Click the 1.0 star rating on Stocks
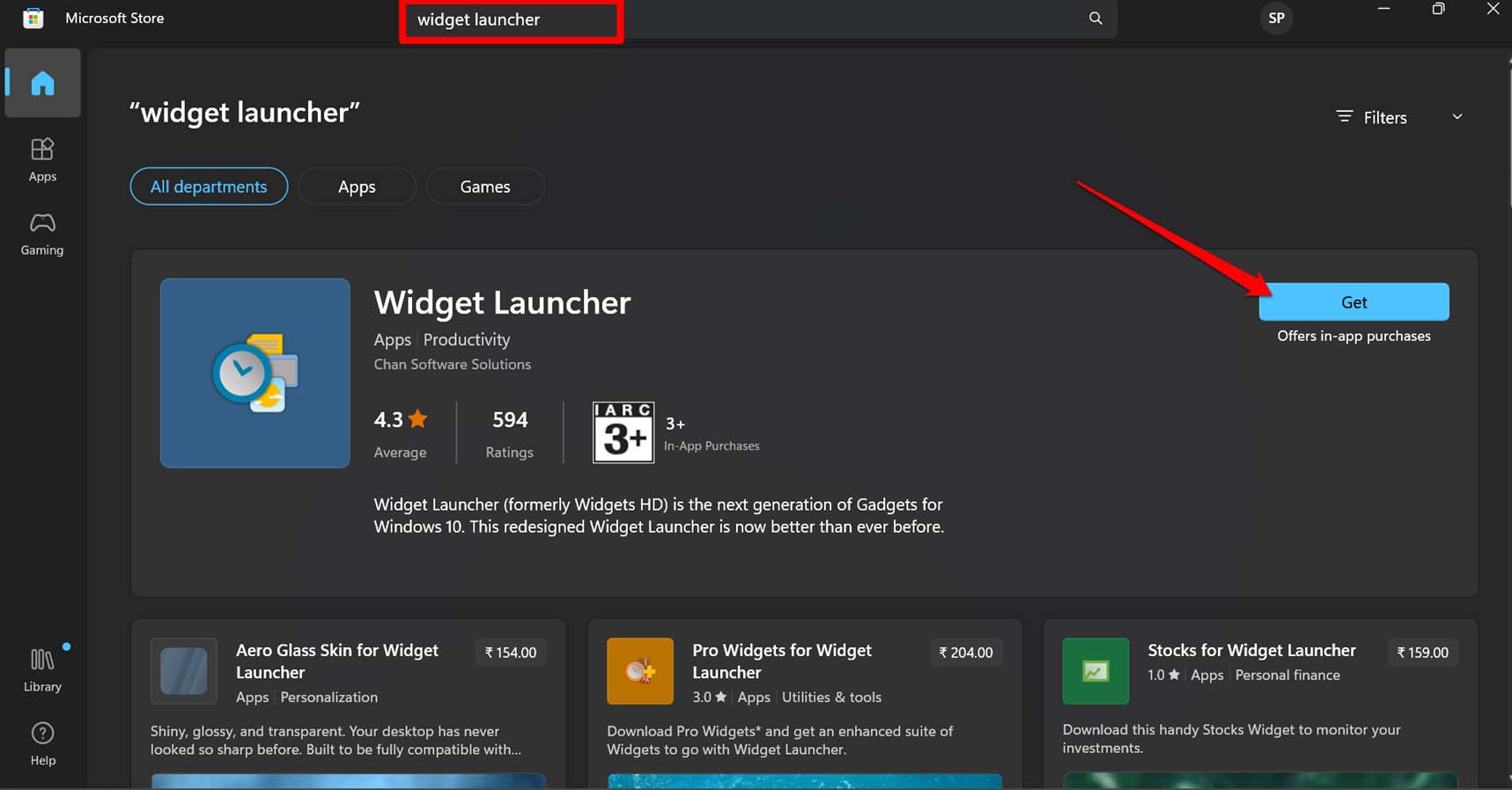The height and width of the screenshot is (790, 1512). point(1163,675)
